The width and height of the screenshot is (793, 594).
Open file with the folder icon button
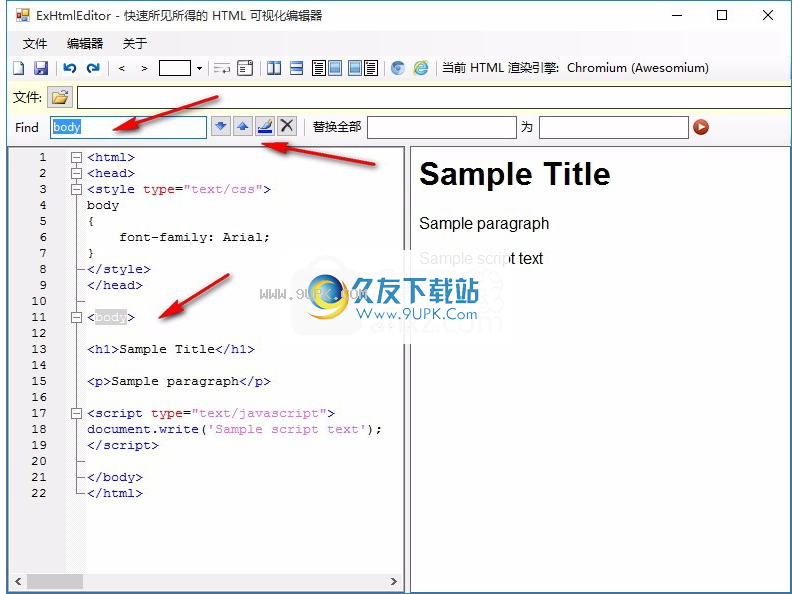60,97
